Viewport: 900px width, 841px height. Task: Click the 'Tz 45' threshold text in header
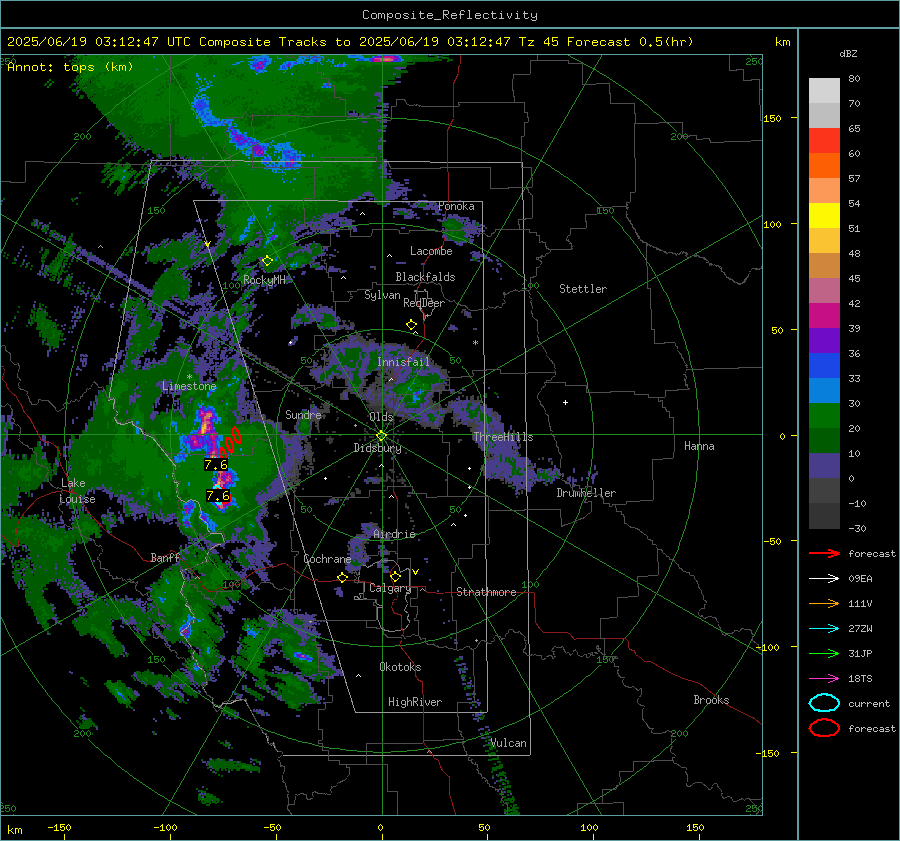[538, 42]
